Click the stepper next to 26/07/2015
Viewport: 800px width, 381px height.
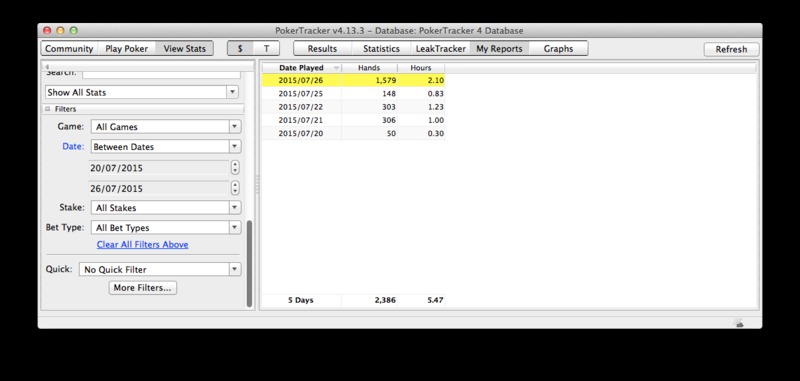[x=235, y=188]
